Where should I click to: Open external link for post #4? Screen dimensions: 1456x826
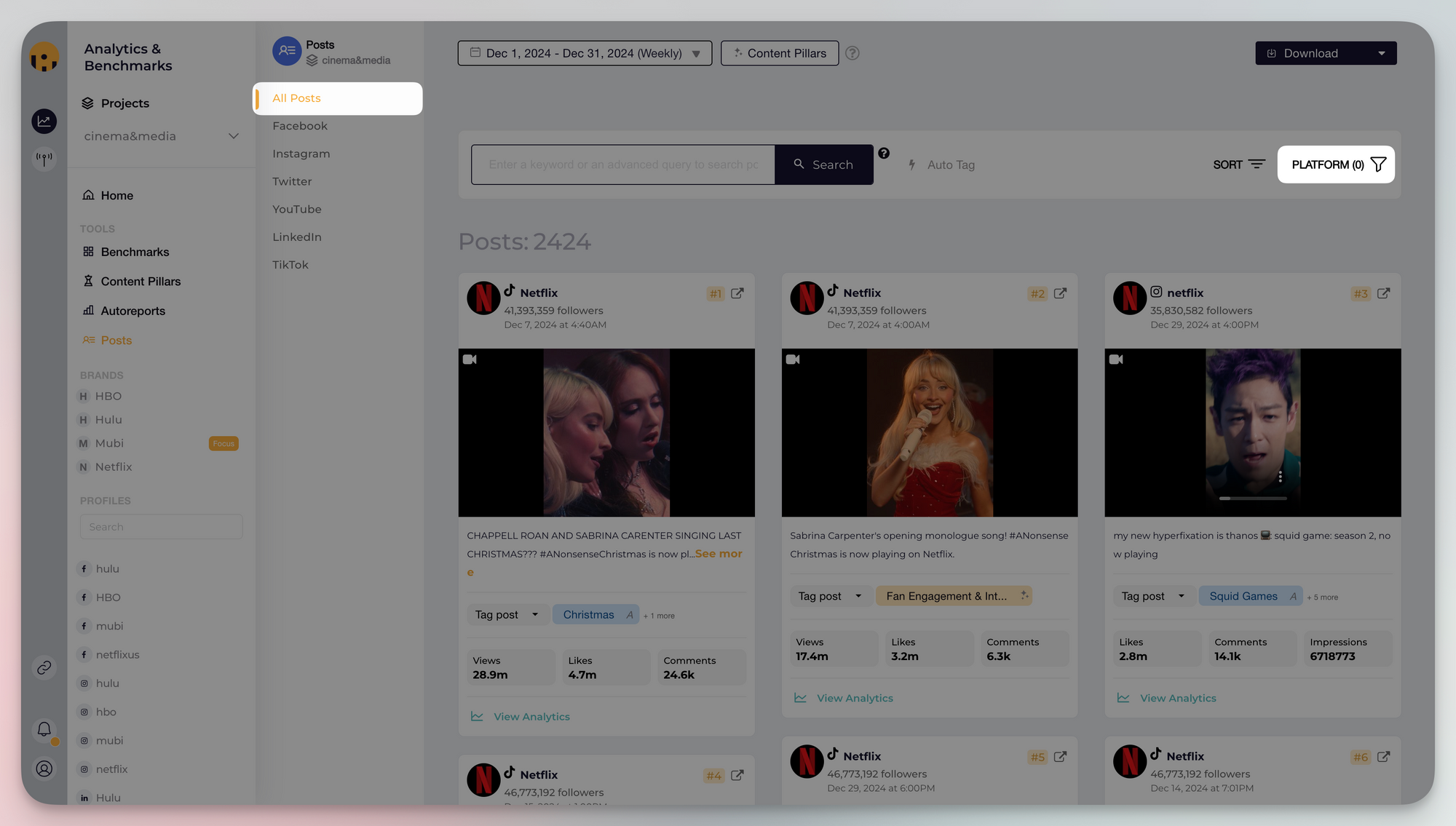(737, 775)
